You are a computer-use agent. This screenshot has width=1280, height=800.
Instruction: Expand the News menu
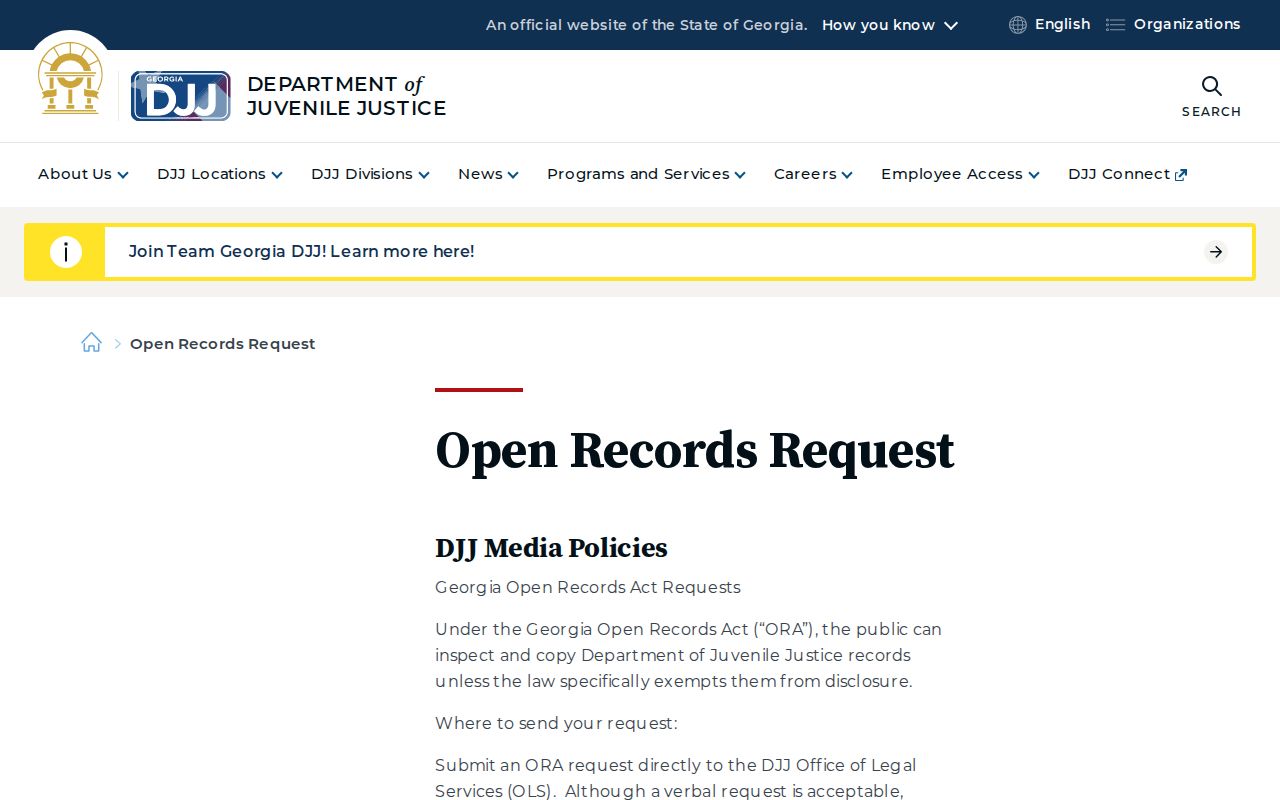488,174
